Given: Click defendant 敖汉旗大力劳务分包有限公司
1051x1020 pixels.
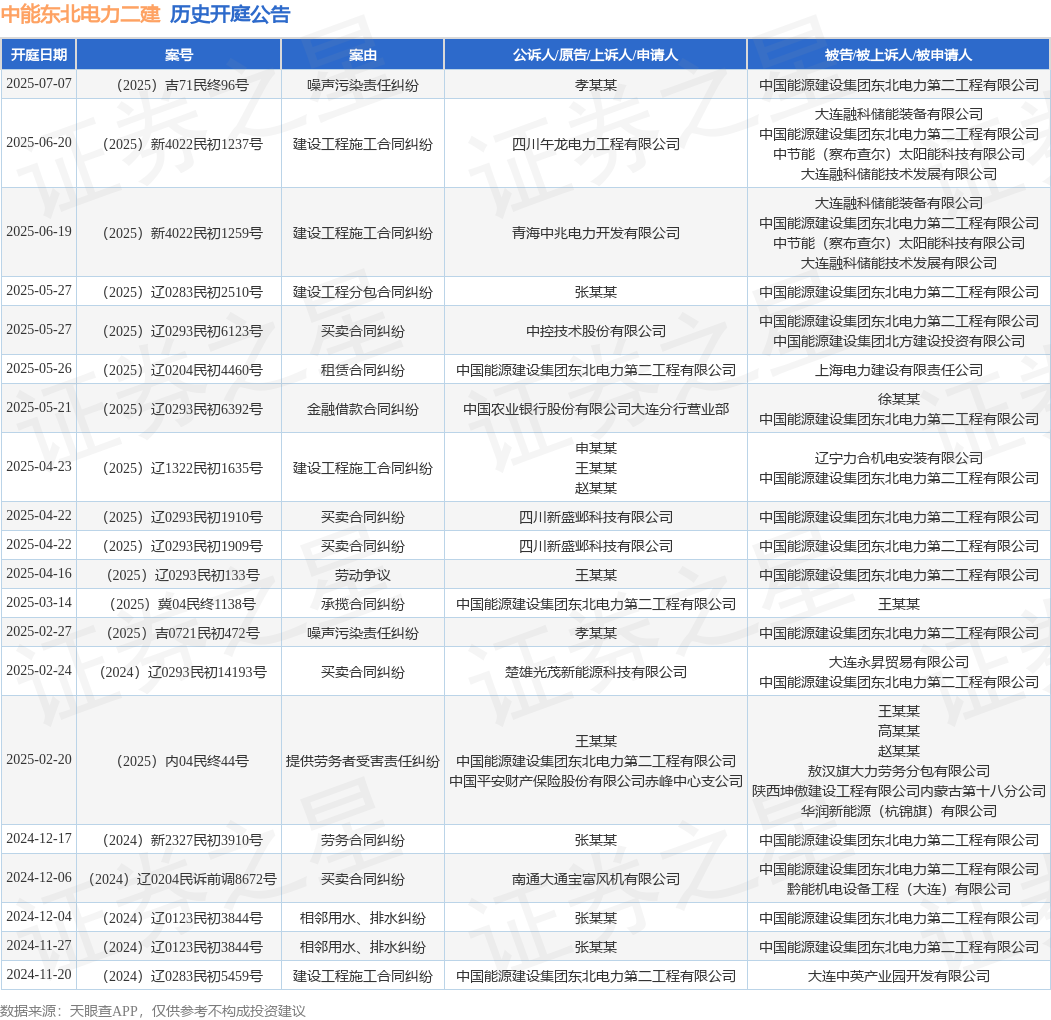Looking at the screenshot, I should click(x=899, y=771).
